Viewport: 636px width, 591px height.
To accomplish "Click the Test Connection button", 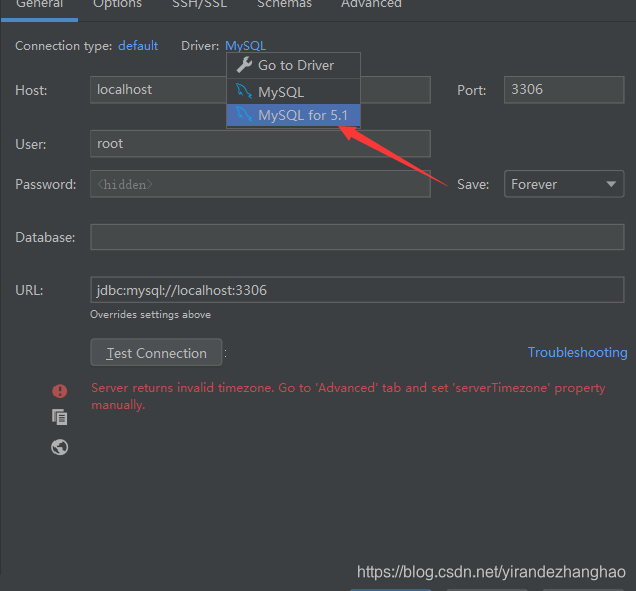I will 156,352.
